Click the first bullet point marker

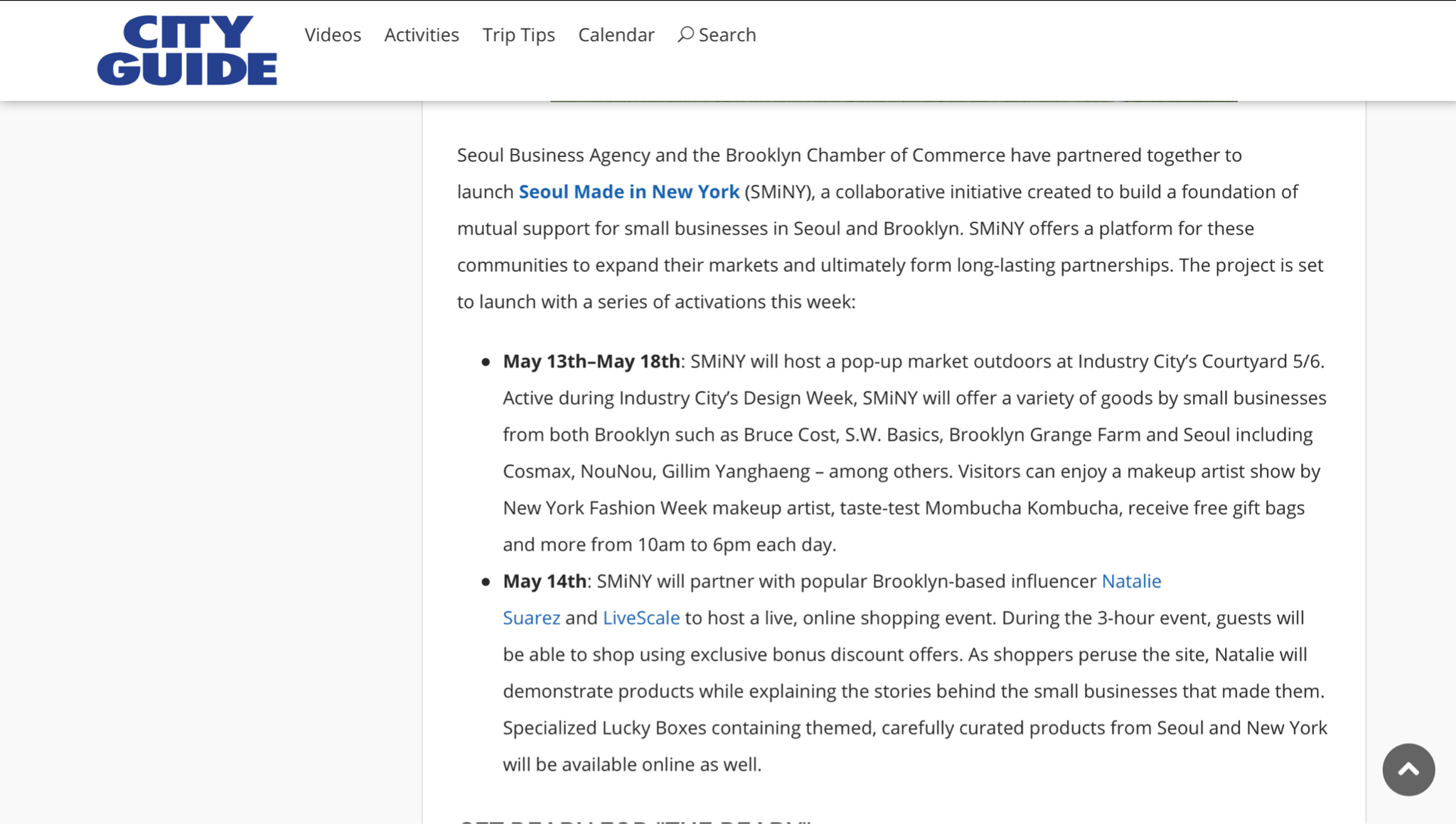(486, 362)
